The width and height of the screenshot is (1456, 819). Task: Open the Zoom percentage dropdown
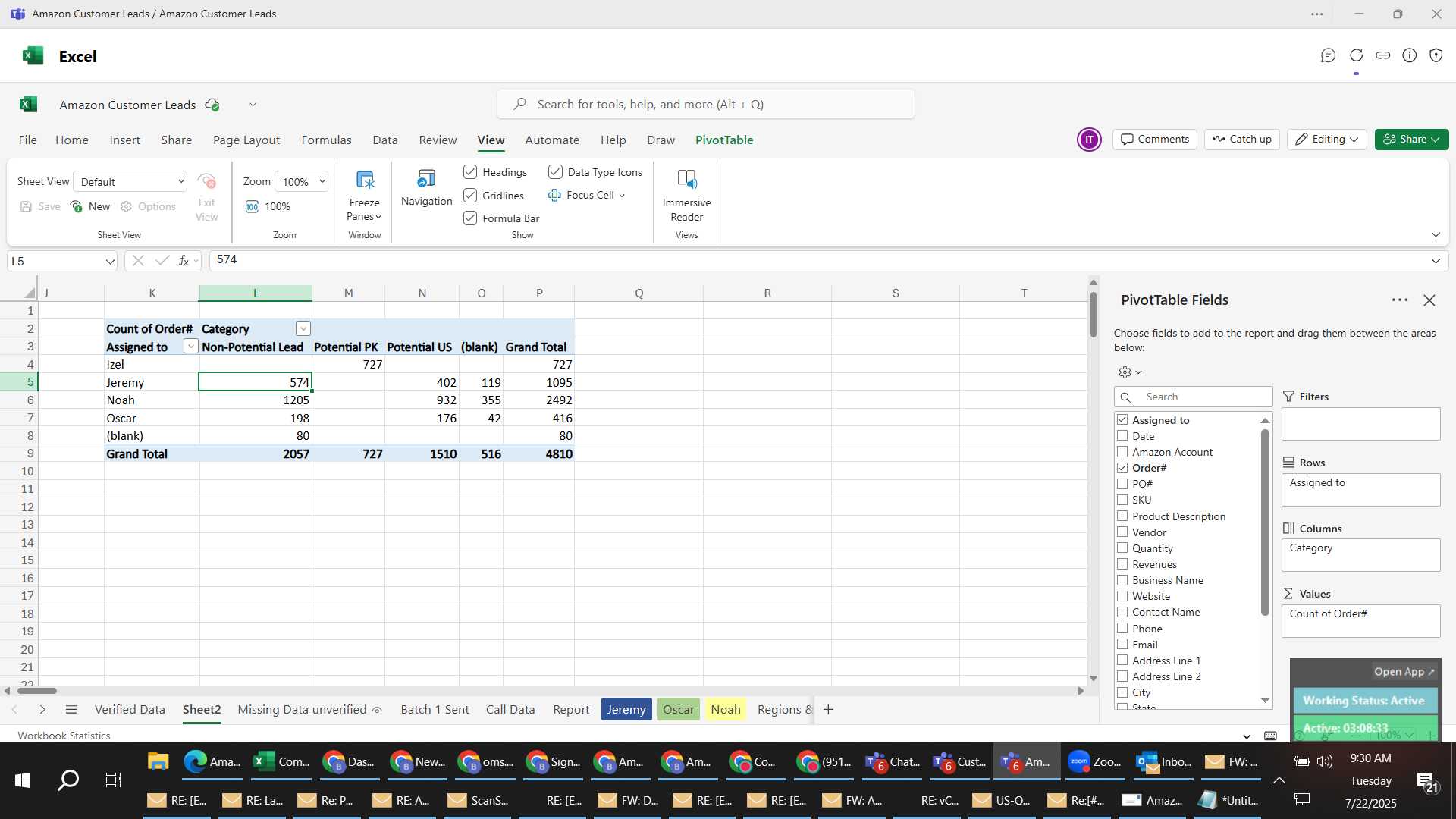point(301,181)
